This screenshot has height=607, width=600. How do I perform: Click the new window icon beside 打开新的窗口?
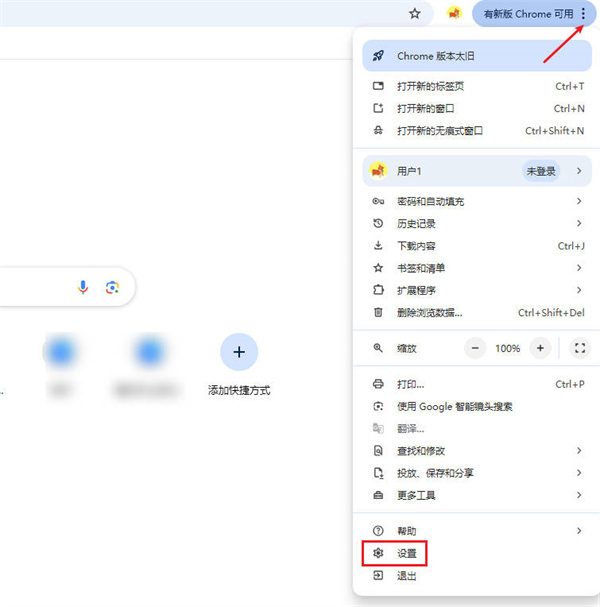[378, 108]
